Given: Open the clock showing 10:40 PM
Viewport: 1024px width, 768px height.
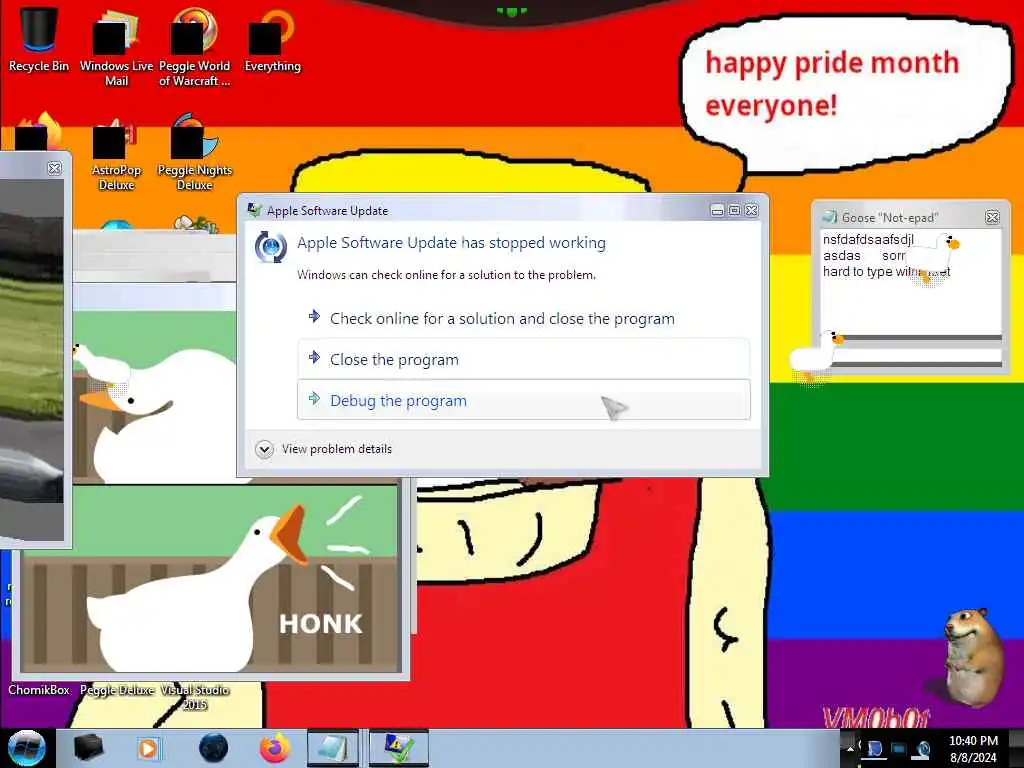Looking at the screenshot, I should click(973, 748).
